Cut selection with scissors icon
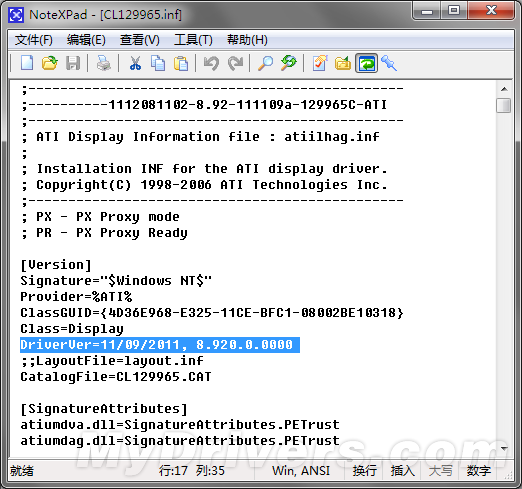Viewport: 522px width, 489px height. point(135,63)
